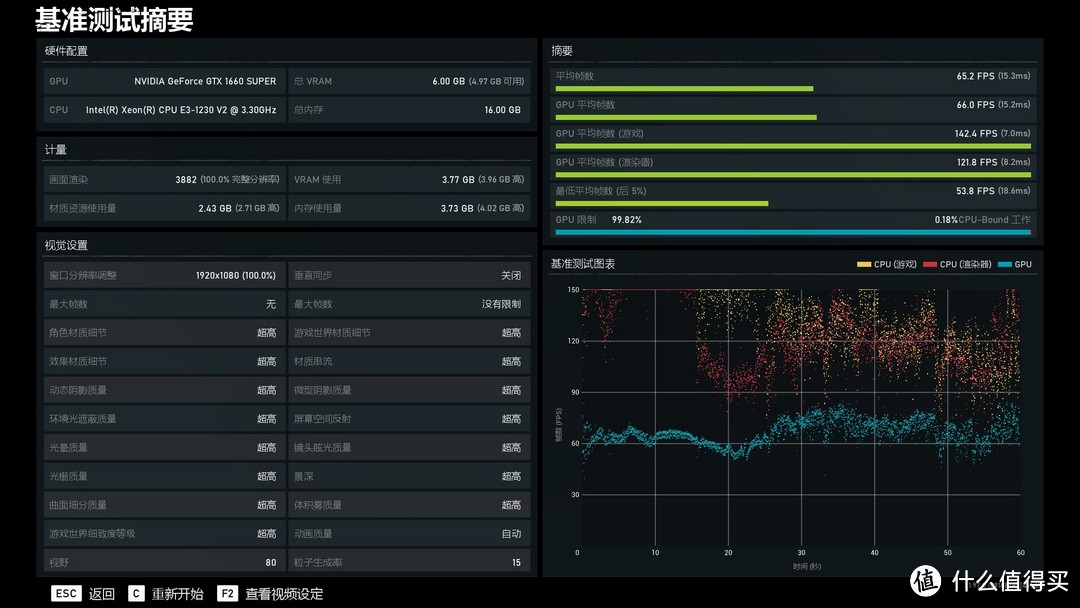Open 查看视频设定 option
The height and width of the screenshot is (608, 1080).
coord(284,594)
